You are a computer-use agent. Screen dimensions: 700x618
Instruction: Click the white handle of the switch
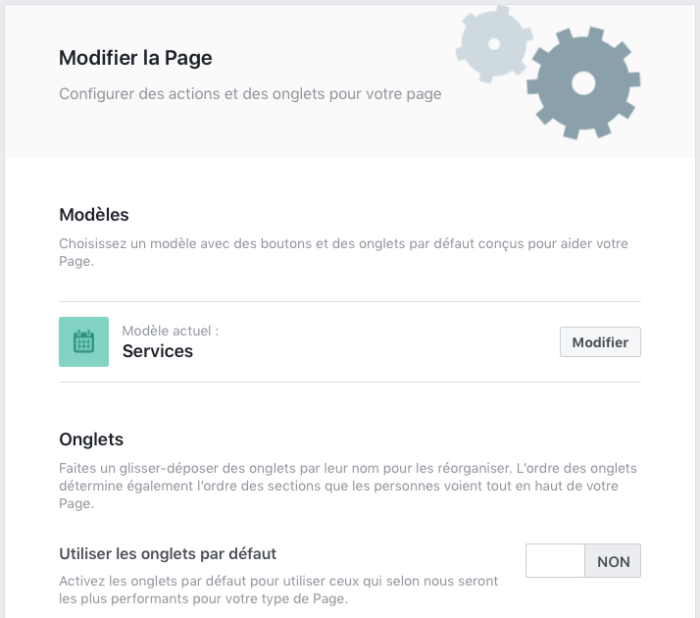555,561
